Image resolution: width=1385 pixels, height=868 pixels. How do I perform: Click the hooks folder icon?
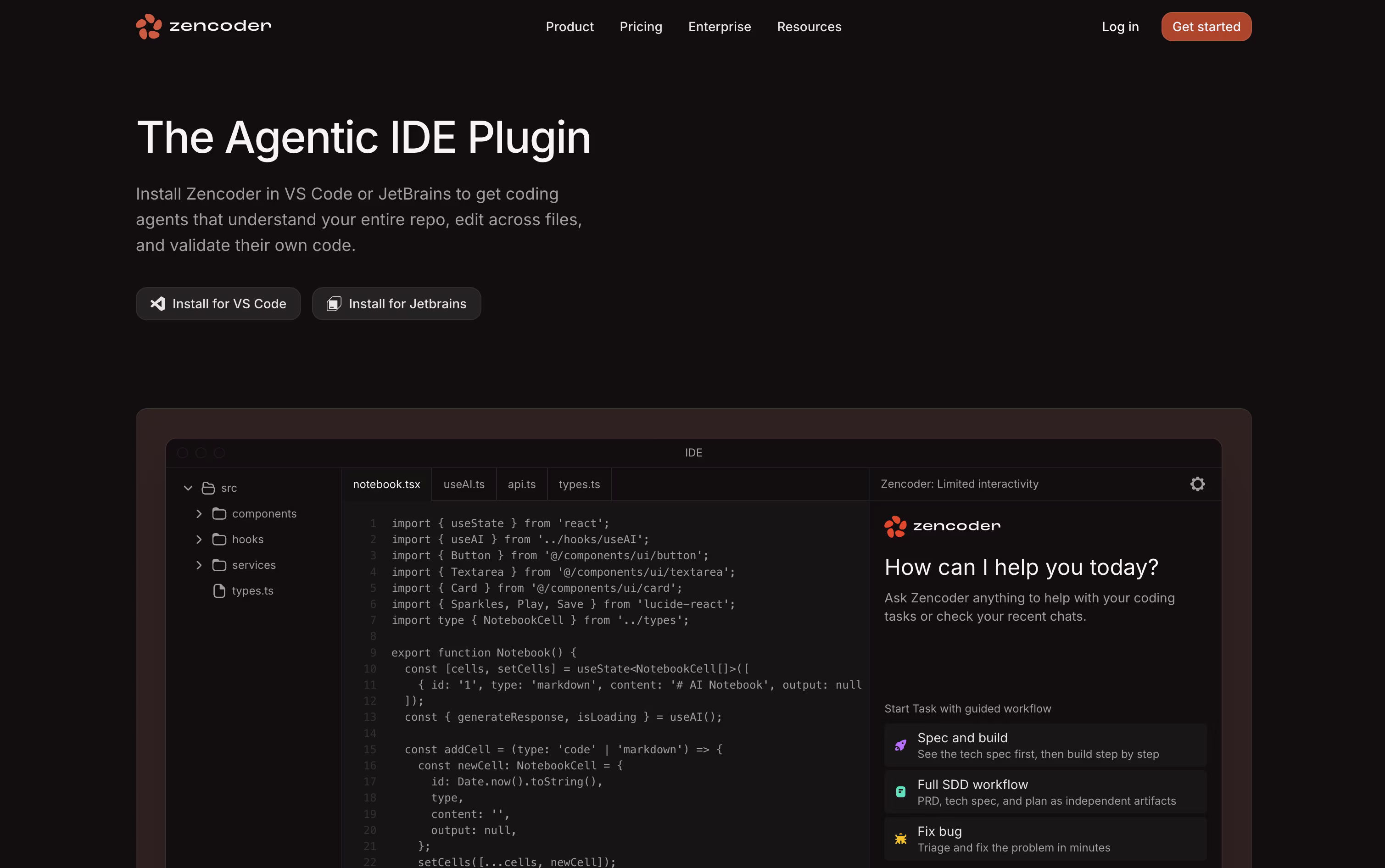(x=219, y=540)
